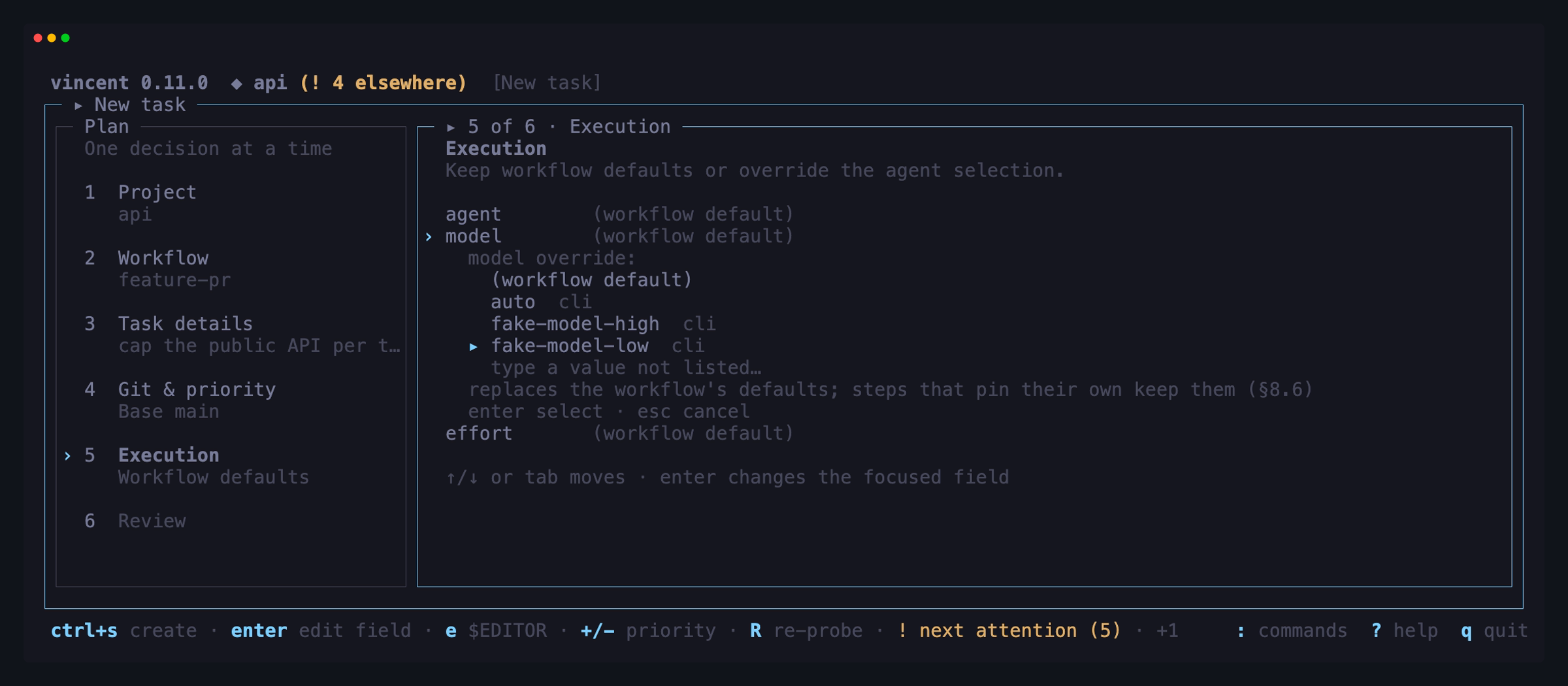The height and width of the screenshot is (686, 1568).
Task: Click the arrow marker beside fake-model-low
Action: click(x=474, y=346)
